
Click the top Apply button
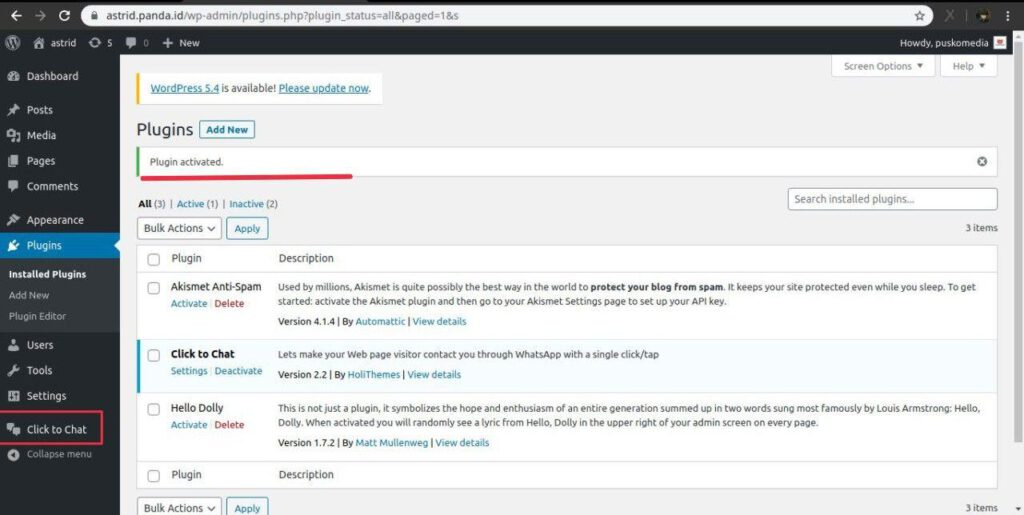coord(247,228)
